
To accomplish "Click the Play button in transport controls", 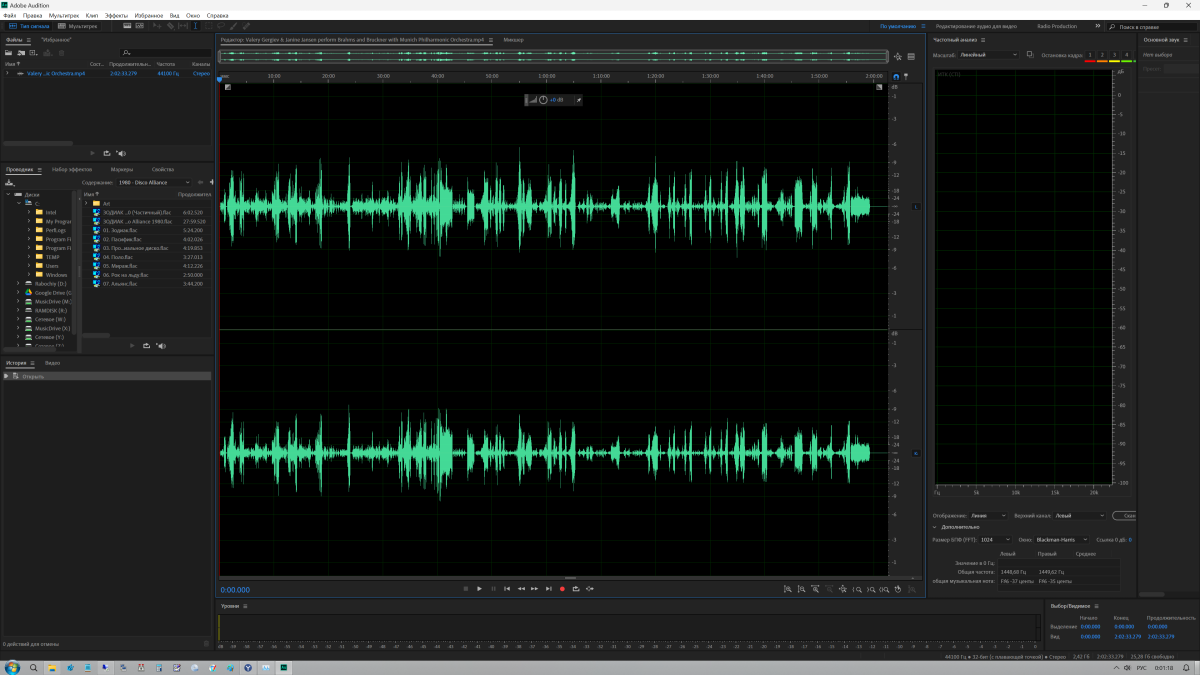I will (479, 589).
